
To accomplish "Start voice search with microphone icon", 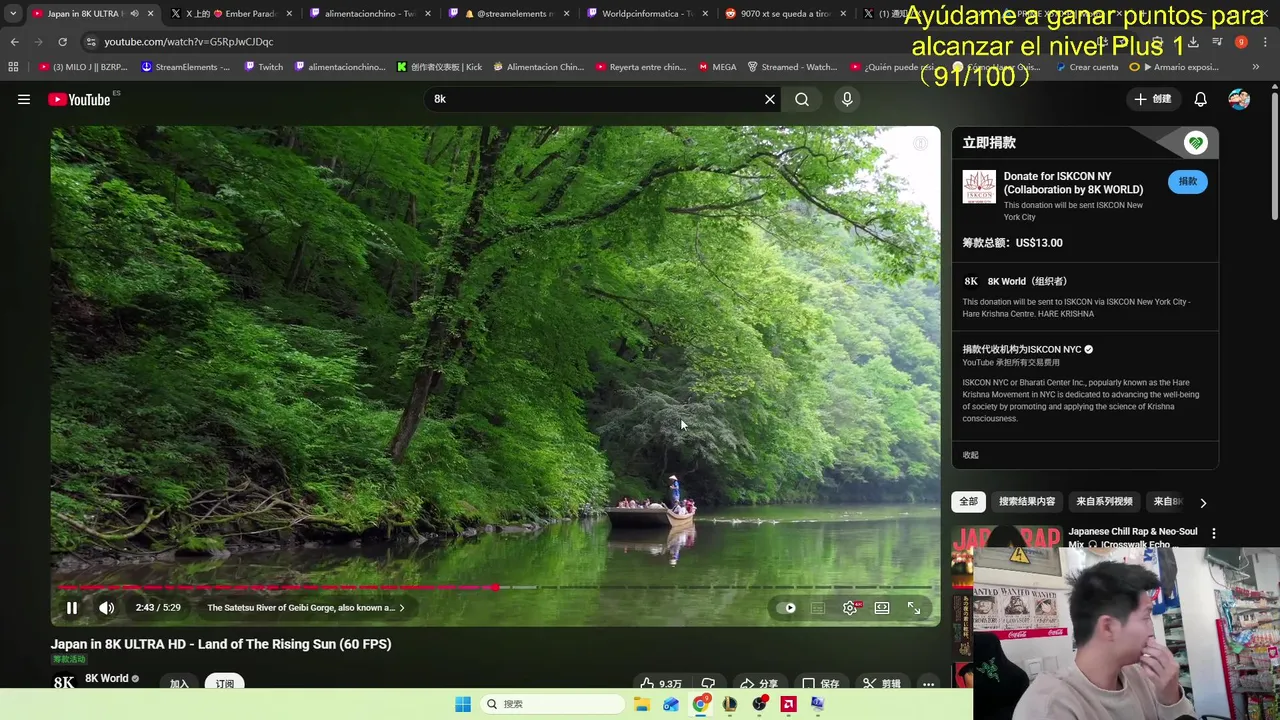I will pyautogui.click(x=847, y=99).
